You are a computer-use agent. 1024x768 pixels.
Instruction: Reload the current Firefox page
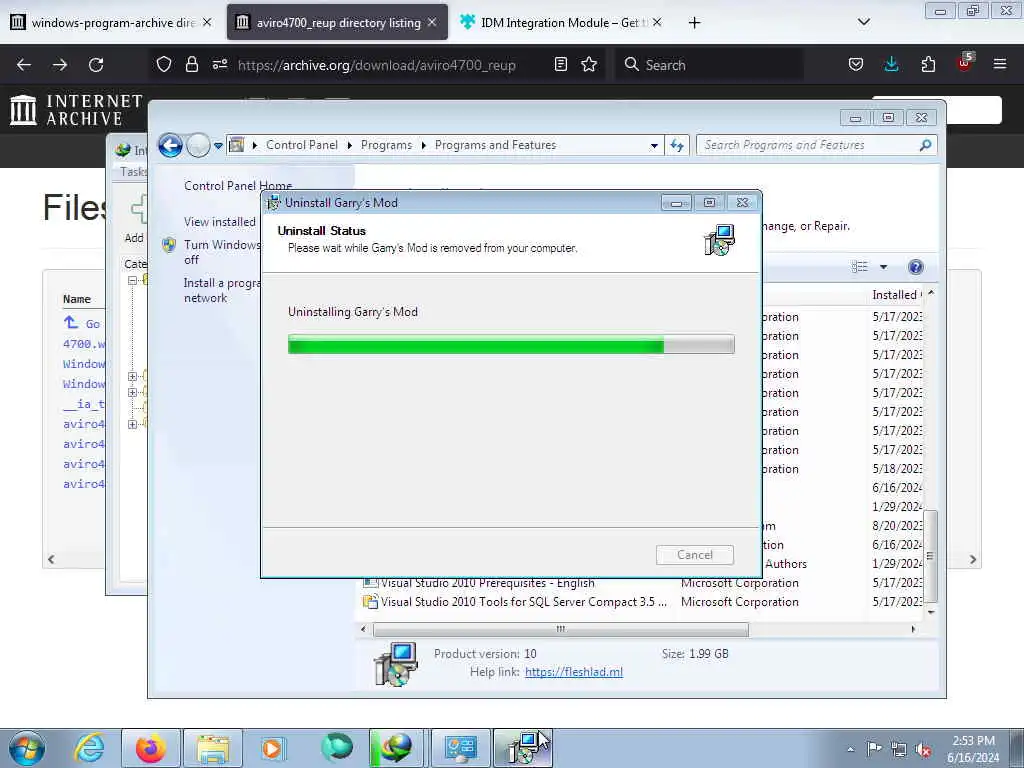[96, 65]
